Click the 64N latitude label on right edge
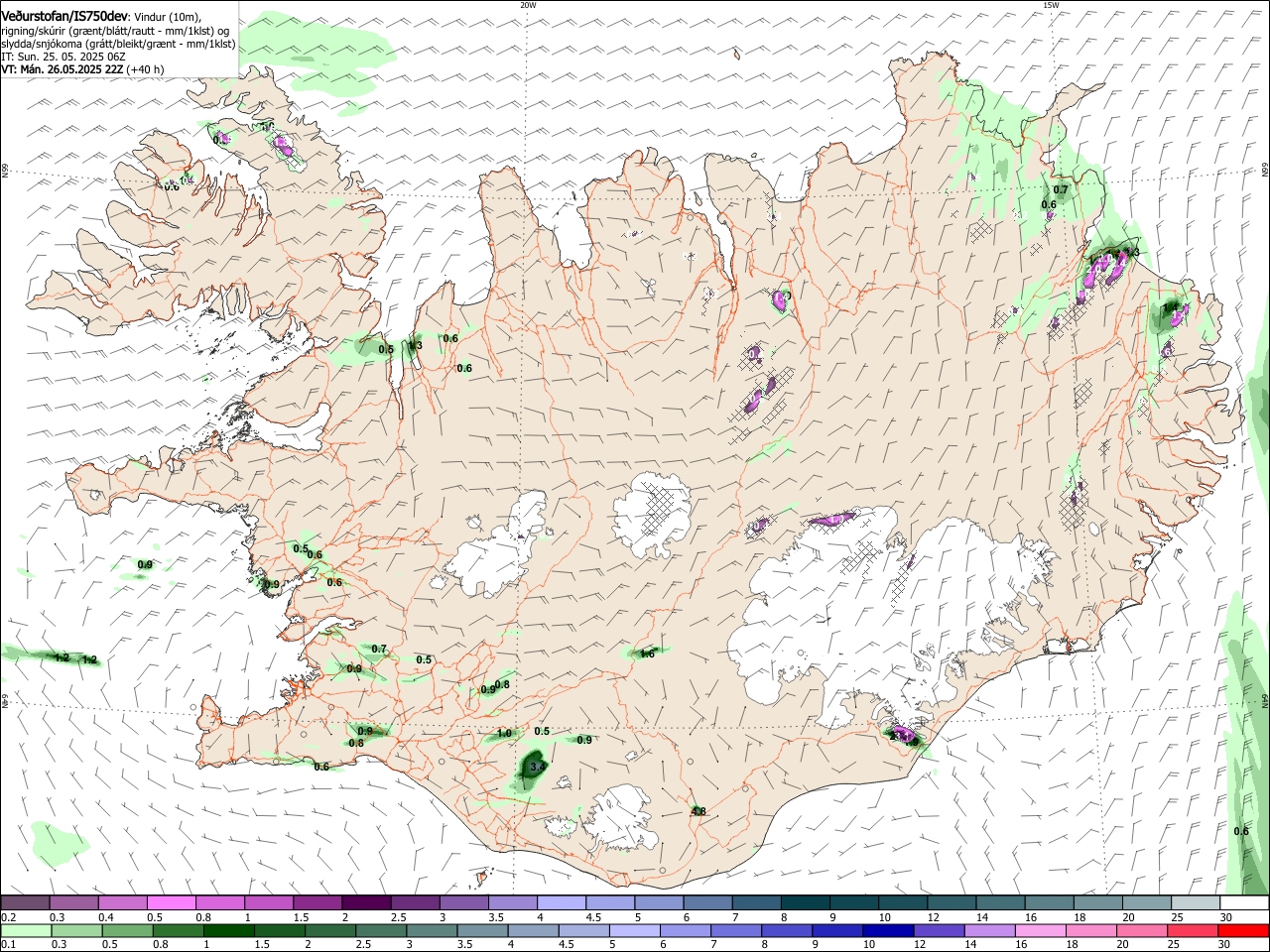The height and width of the screenshot is (952, 1270). coord(1265,700)
